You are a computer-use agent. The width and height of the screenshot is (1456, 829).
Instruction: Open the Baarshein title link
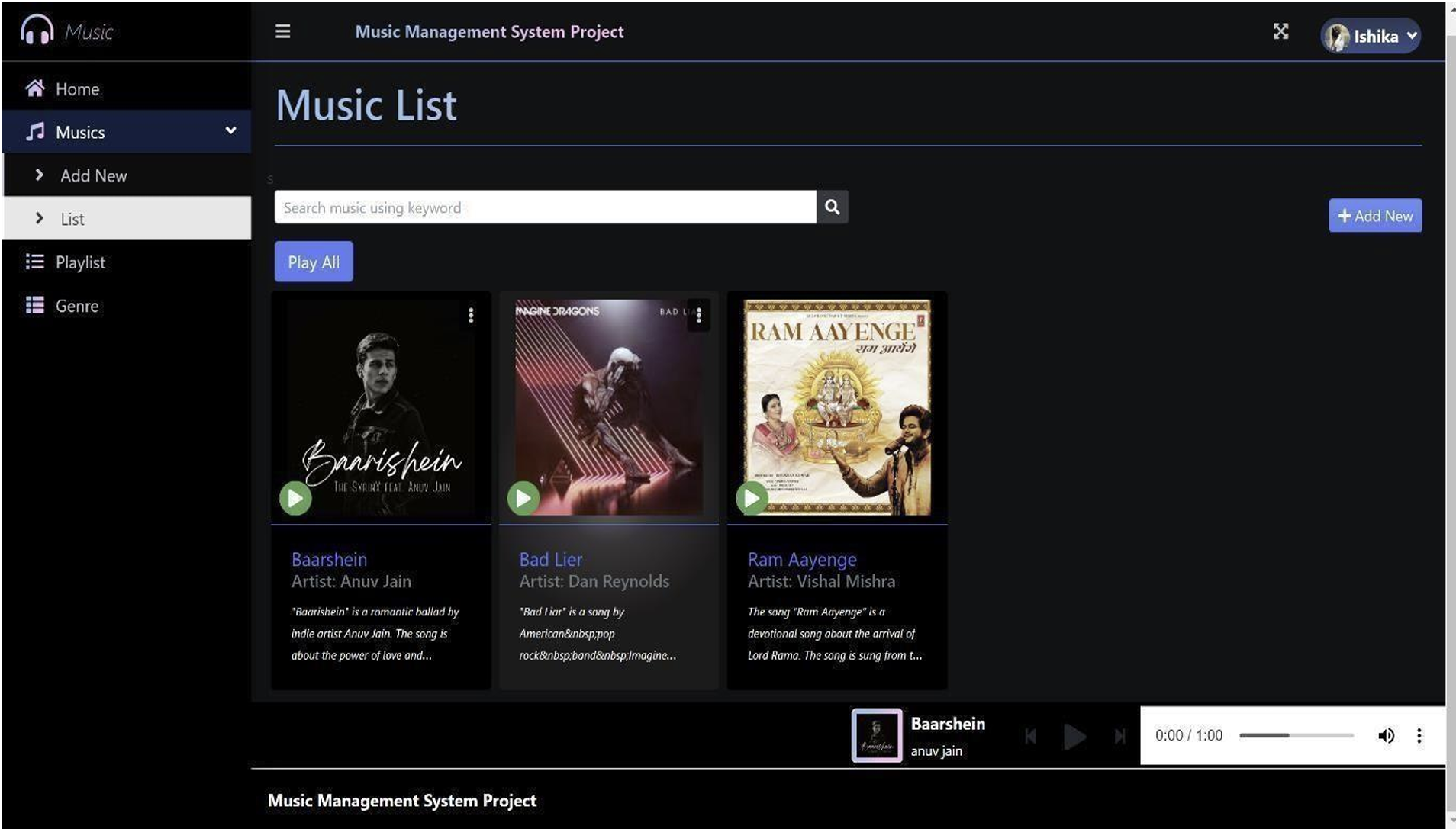(329, 559)
